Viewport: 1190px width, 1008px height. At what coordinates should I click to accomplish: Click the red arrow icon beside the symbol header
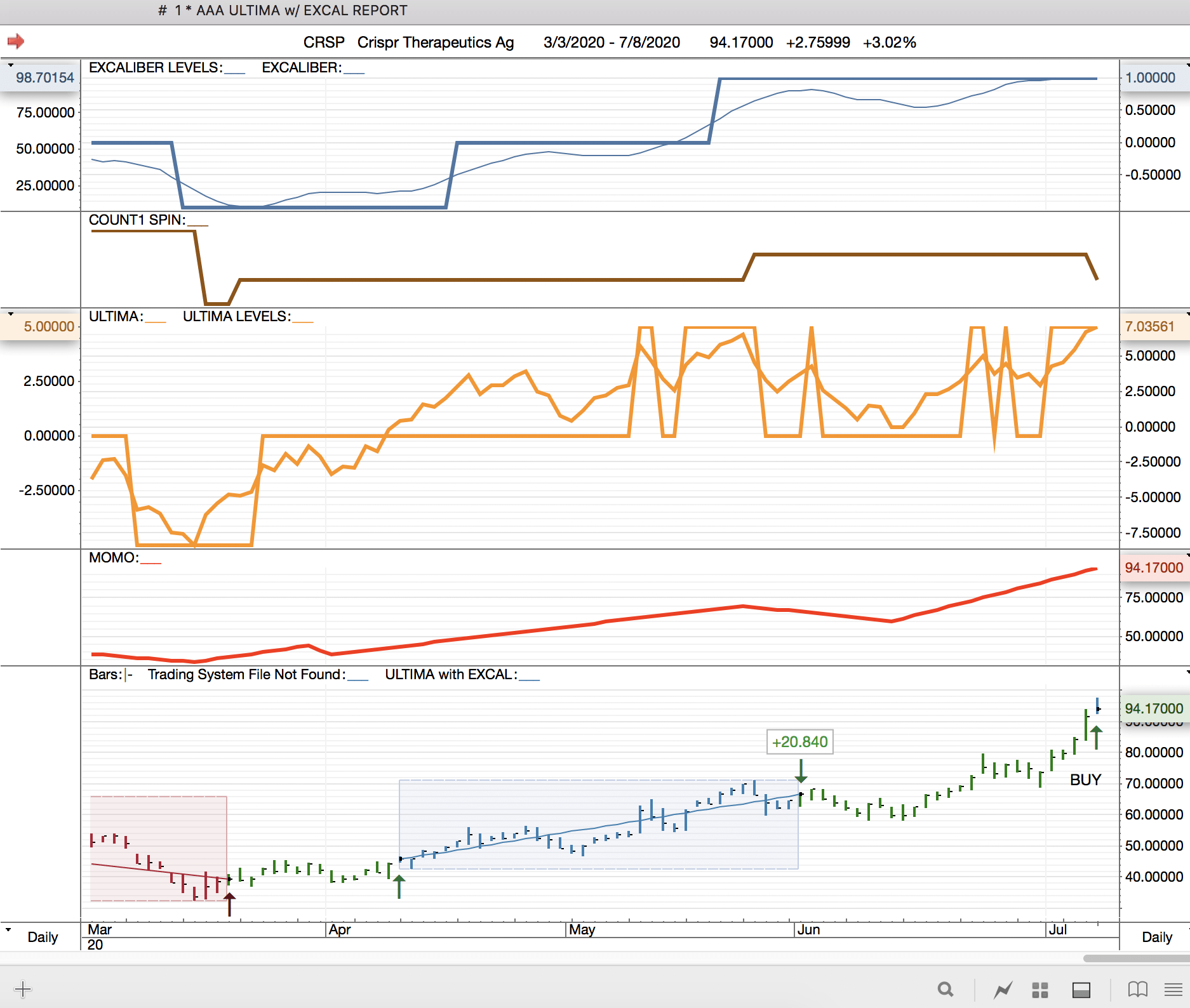click(x=16, y=42)
